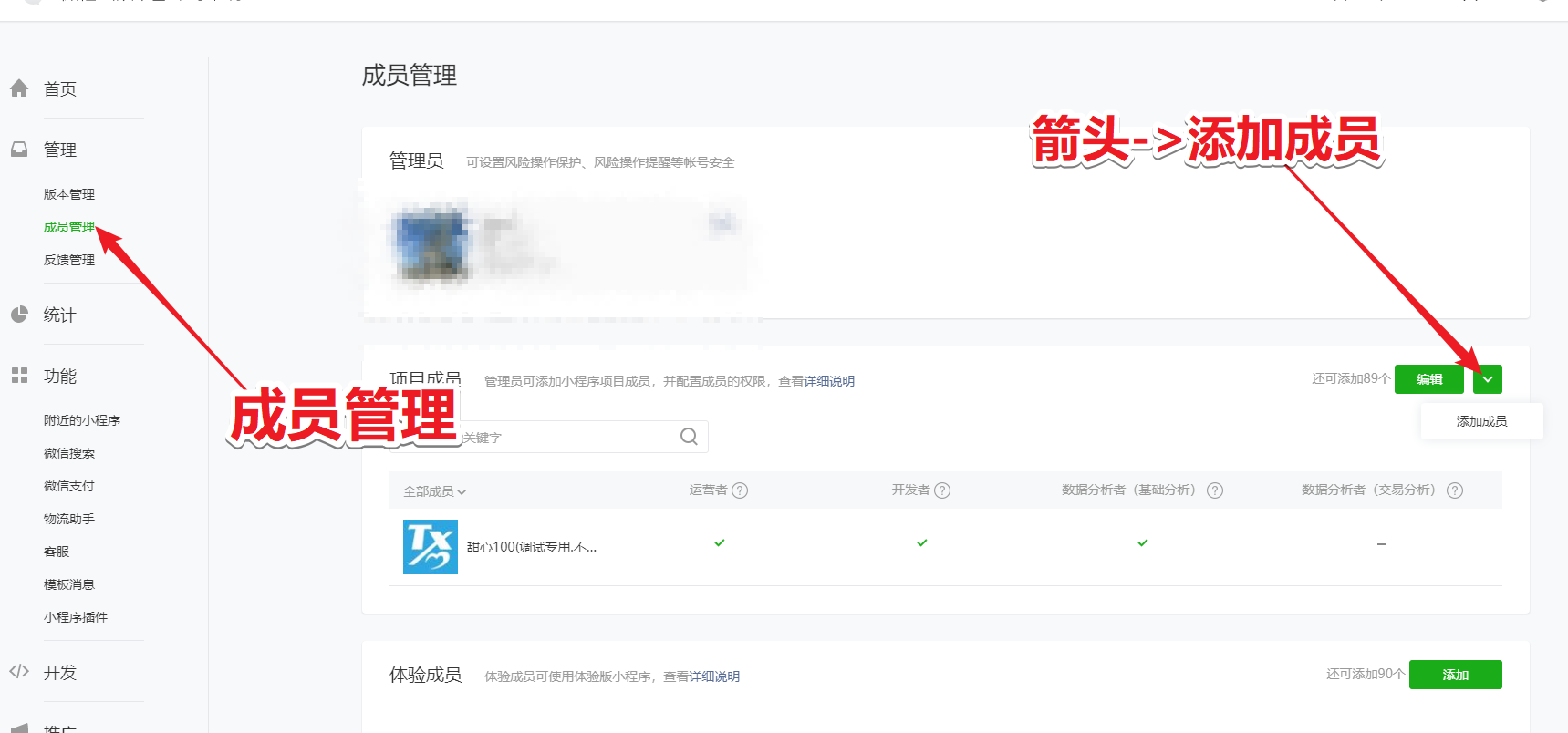Open the 开发 section in sidebar
This screenshot has height=733, width=1568.
pyautogui.click(x=60, y=672)
